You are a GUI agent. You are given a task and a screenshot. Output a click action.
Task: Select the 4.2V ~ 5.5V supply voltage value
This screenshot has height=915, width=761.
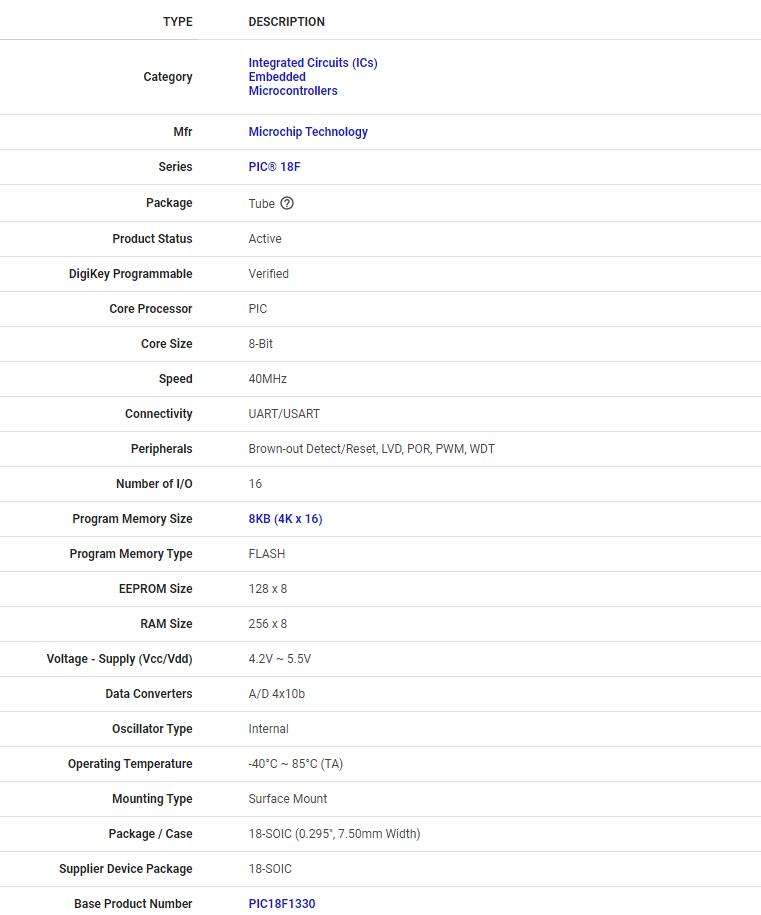point(280,659)
